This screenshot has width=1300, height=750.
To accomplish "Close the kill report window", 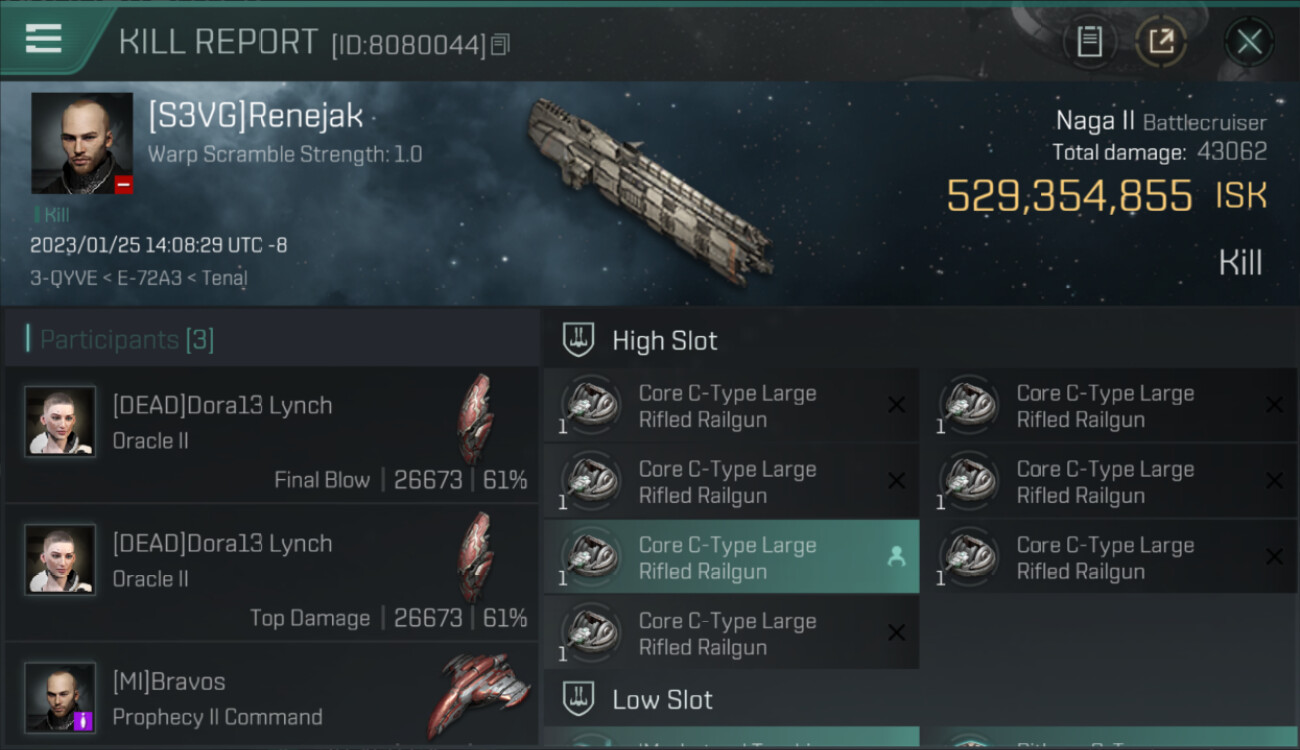I will point(1249,42).
